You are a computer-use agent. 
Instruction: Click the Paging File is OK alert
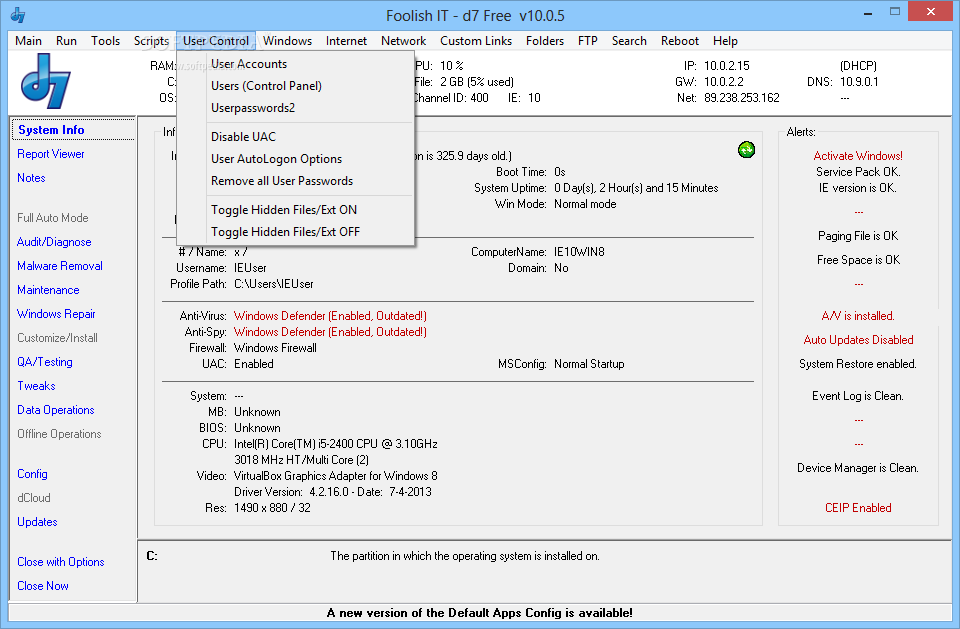coord(858,236)
